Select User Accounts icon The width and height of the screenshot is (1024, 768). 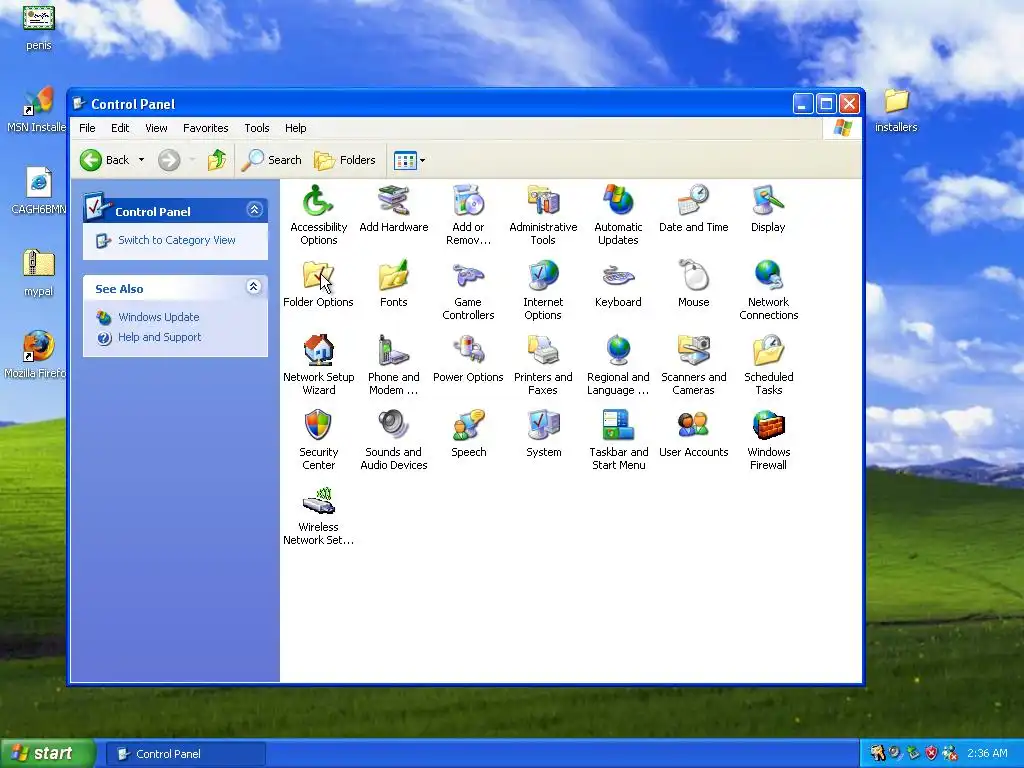click(693, 434)
